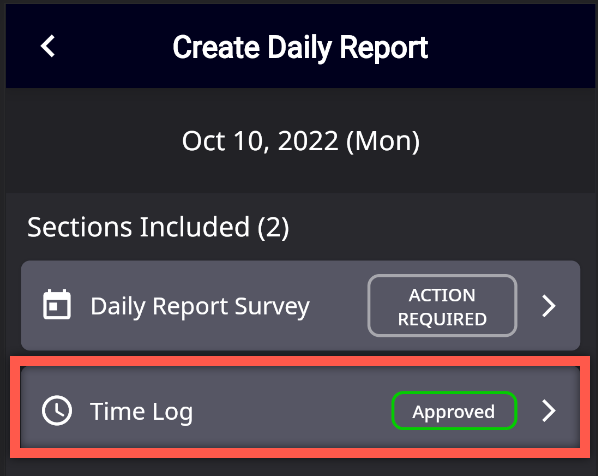Click the clock icon beside Time Log

(57, 410)
